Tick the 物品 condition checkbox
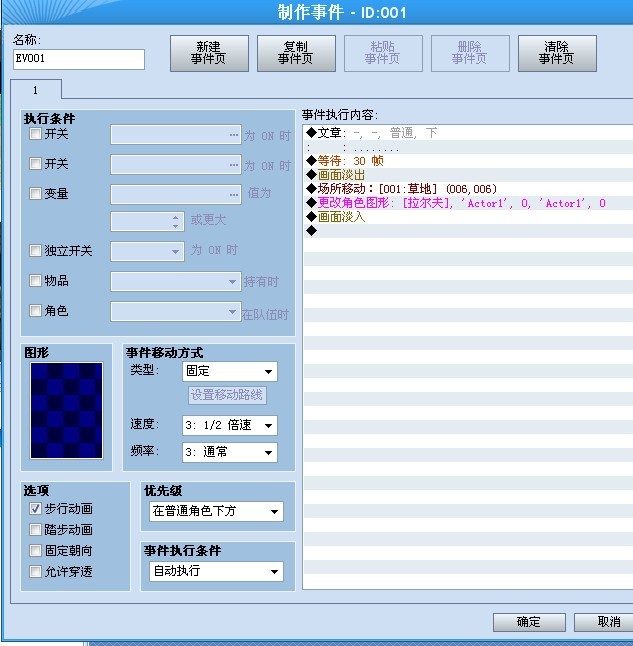The width and height of the screenshot is (633, 646). pyautogui.click(x=35, y=281)
